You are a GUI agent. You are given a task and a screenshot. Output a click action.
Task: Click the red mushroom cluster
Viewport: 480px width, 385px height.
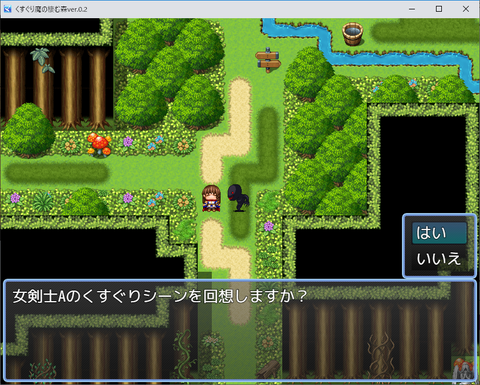click(x=99, y=145)
